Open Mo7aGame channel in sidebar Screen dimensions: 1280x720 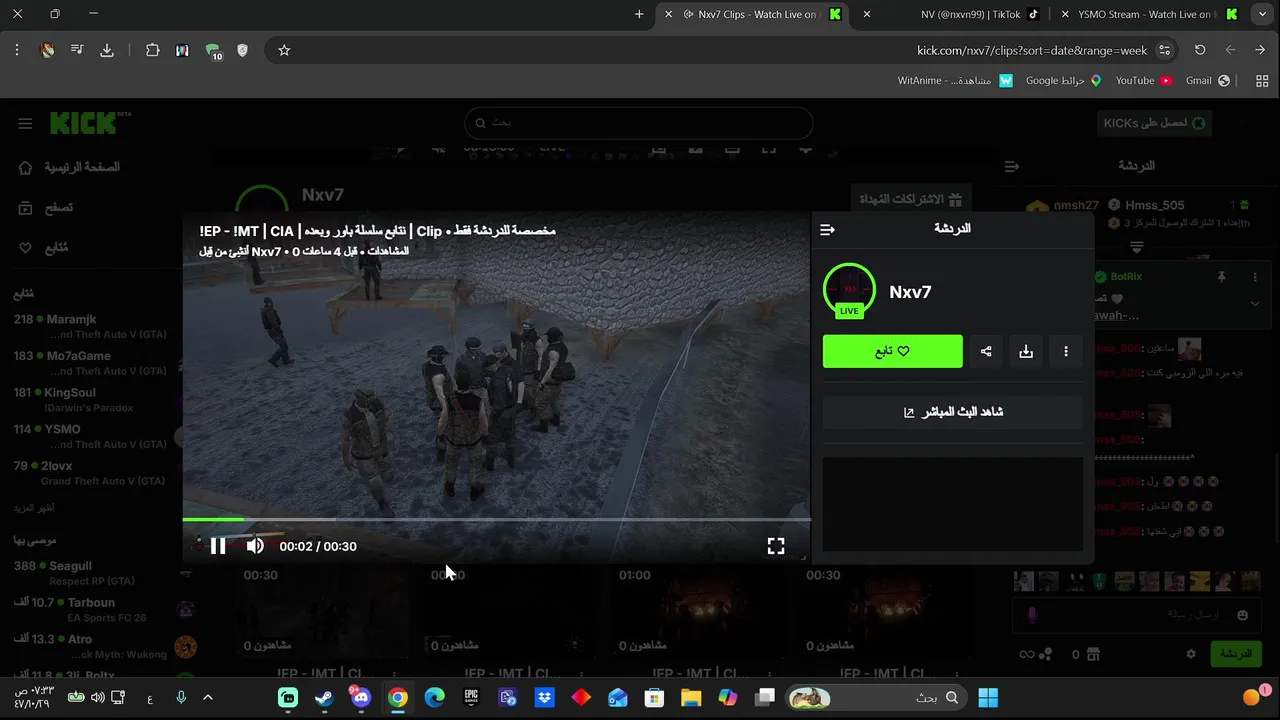point(90,363)
